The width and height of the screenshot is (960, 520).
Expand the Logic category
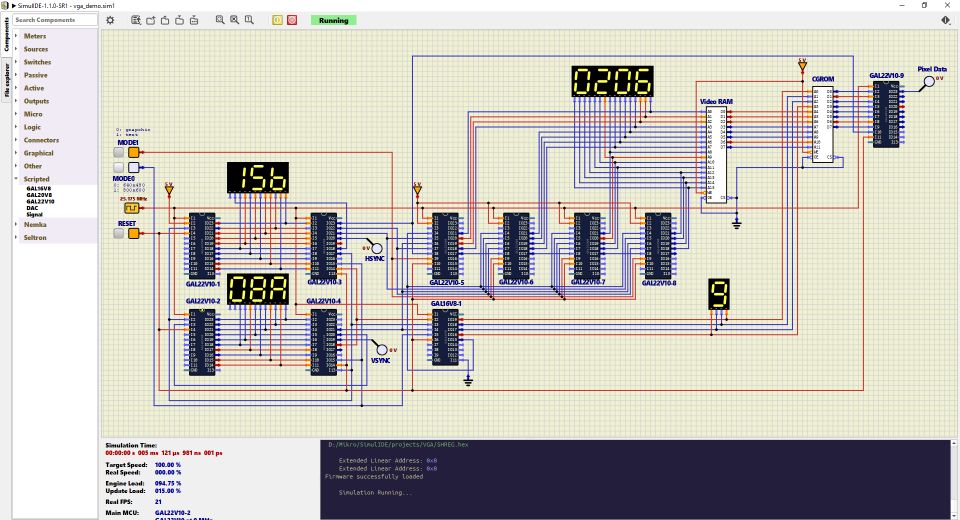(x=33, y=127)
